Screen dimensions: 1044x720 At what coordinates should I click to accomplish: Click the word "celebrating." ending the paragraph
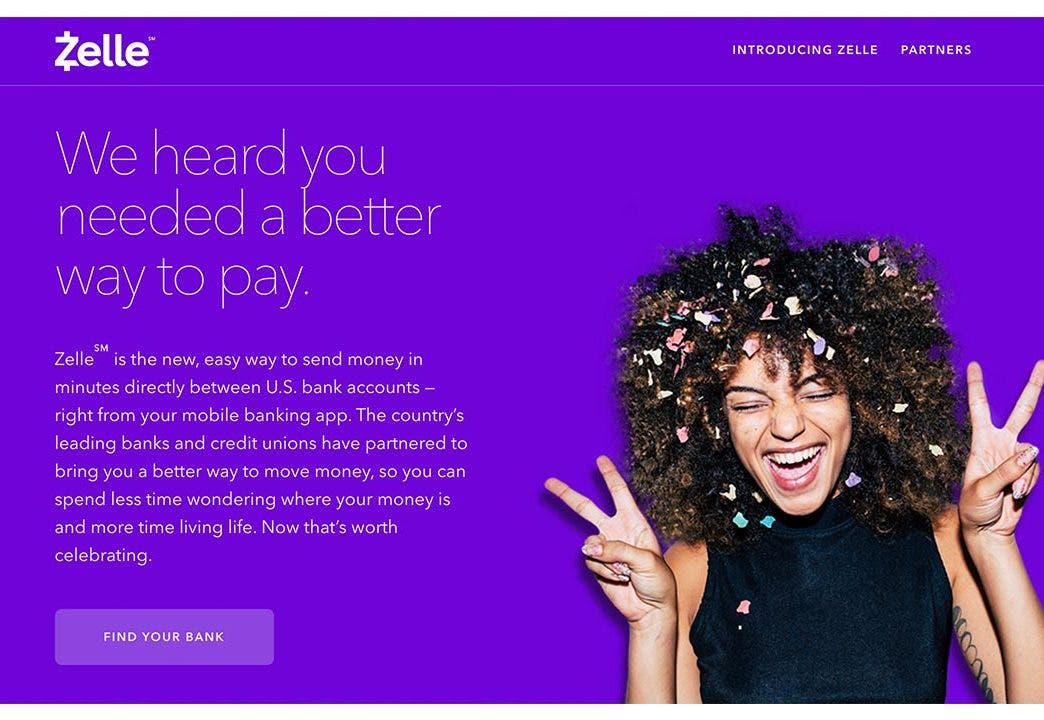[x=103, y=555]
